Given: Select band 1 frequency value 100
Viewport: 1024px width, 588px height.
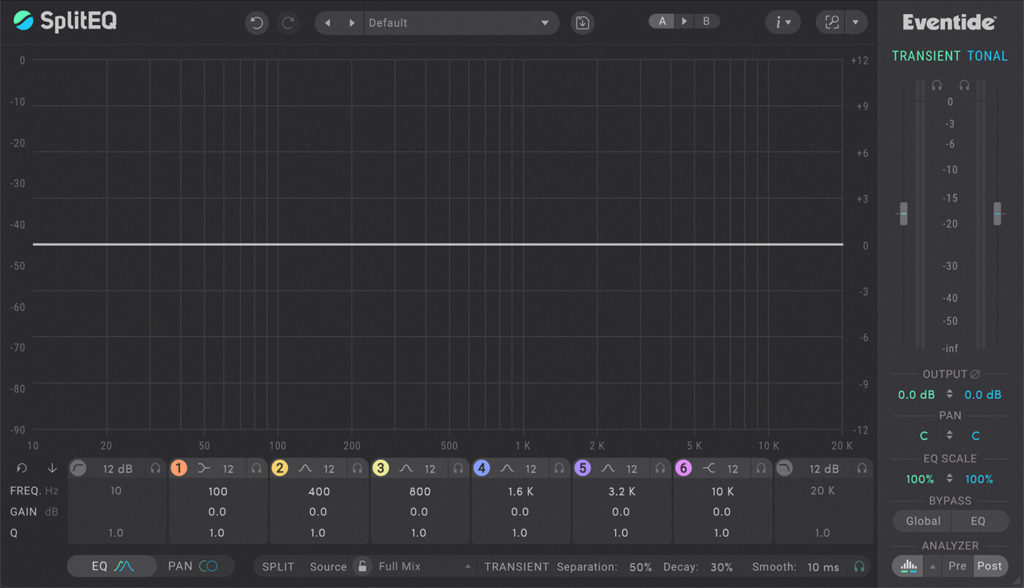Looking at the screenshot, I should [x=217, y=491].
